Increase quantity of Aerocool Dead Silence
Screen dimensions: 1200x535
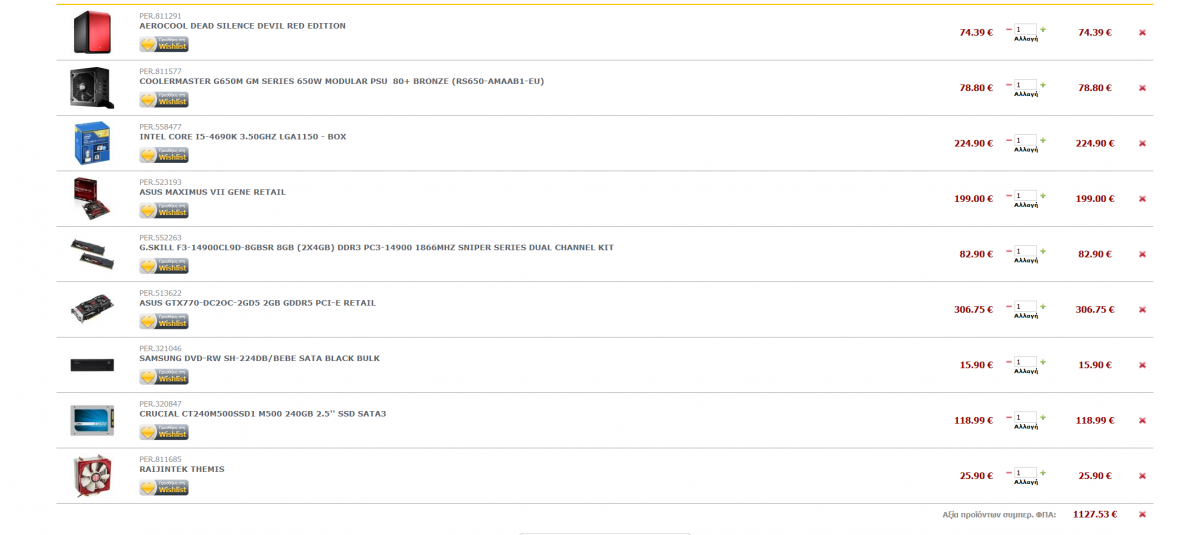tap(1043, 29)
